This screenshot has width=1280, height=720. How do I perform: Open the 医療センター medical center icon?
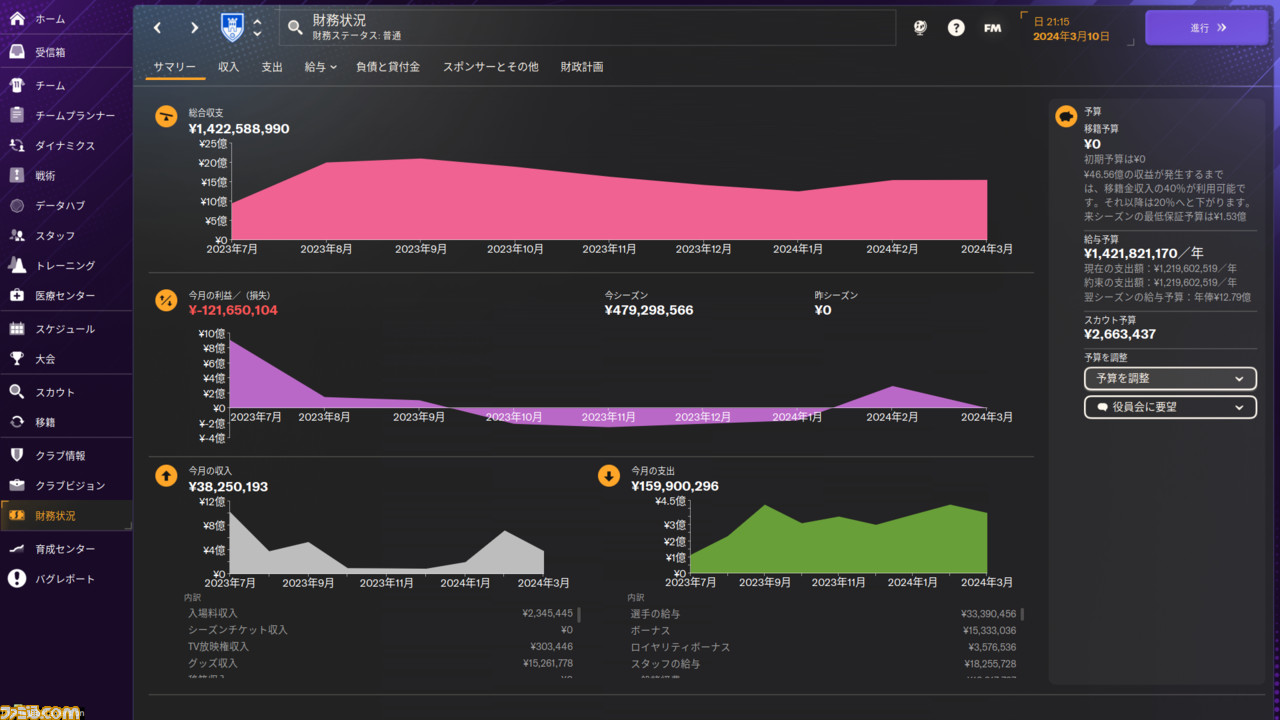[17, 295]
